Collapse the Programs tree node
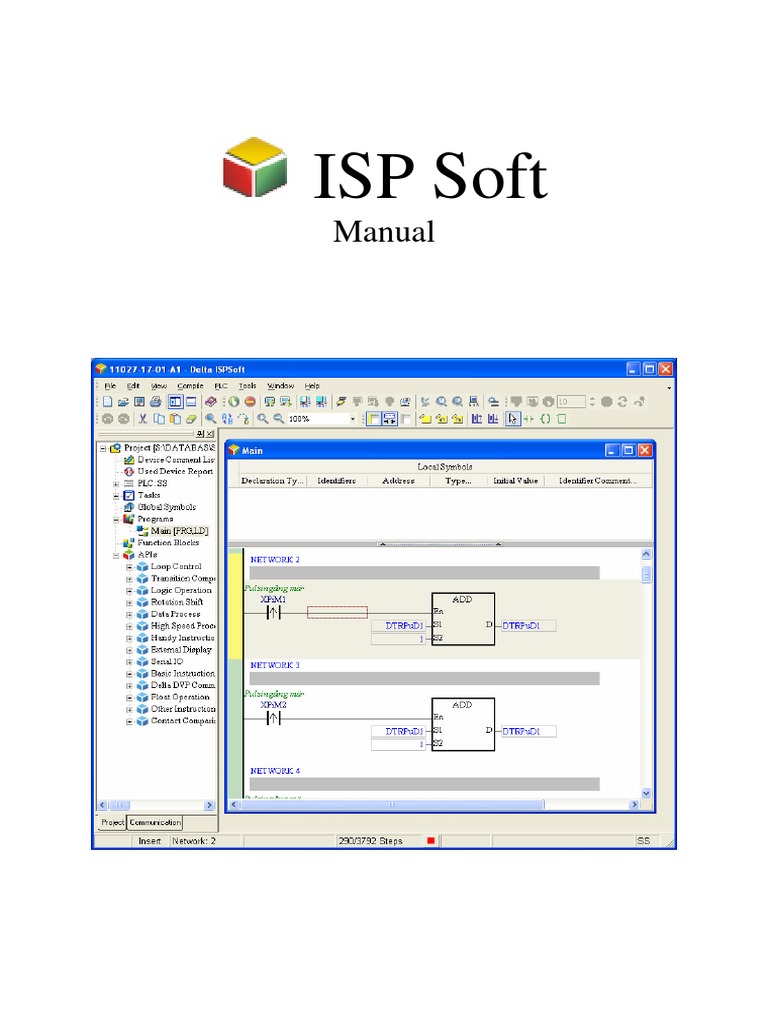 coord(116,519)
